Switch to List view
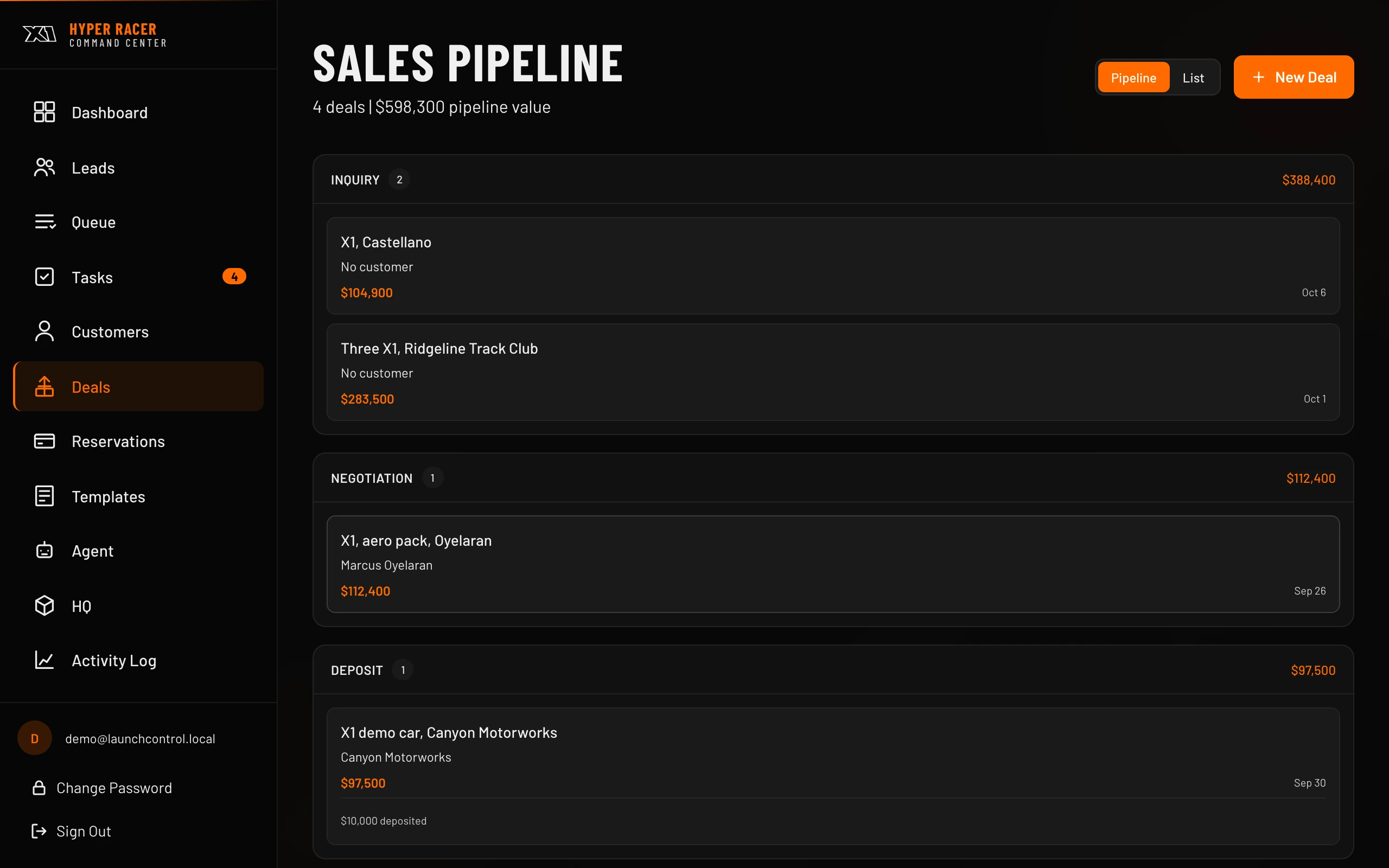 click(1193, 78)
